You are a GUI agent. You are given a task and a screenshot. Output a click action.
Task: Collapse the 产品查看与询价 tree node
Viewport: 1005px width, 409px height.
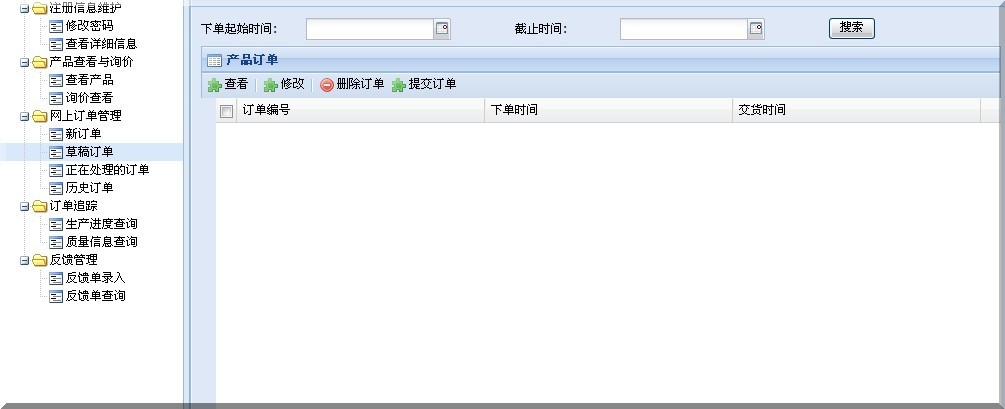click(24, 63)
